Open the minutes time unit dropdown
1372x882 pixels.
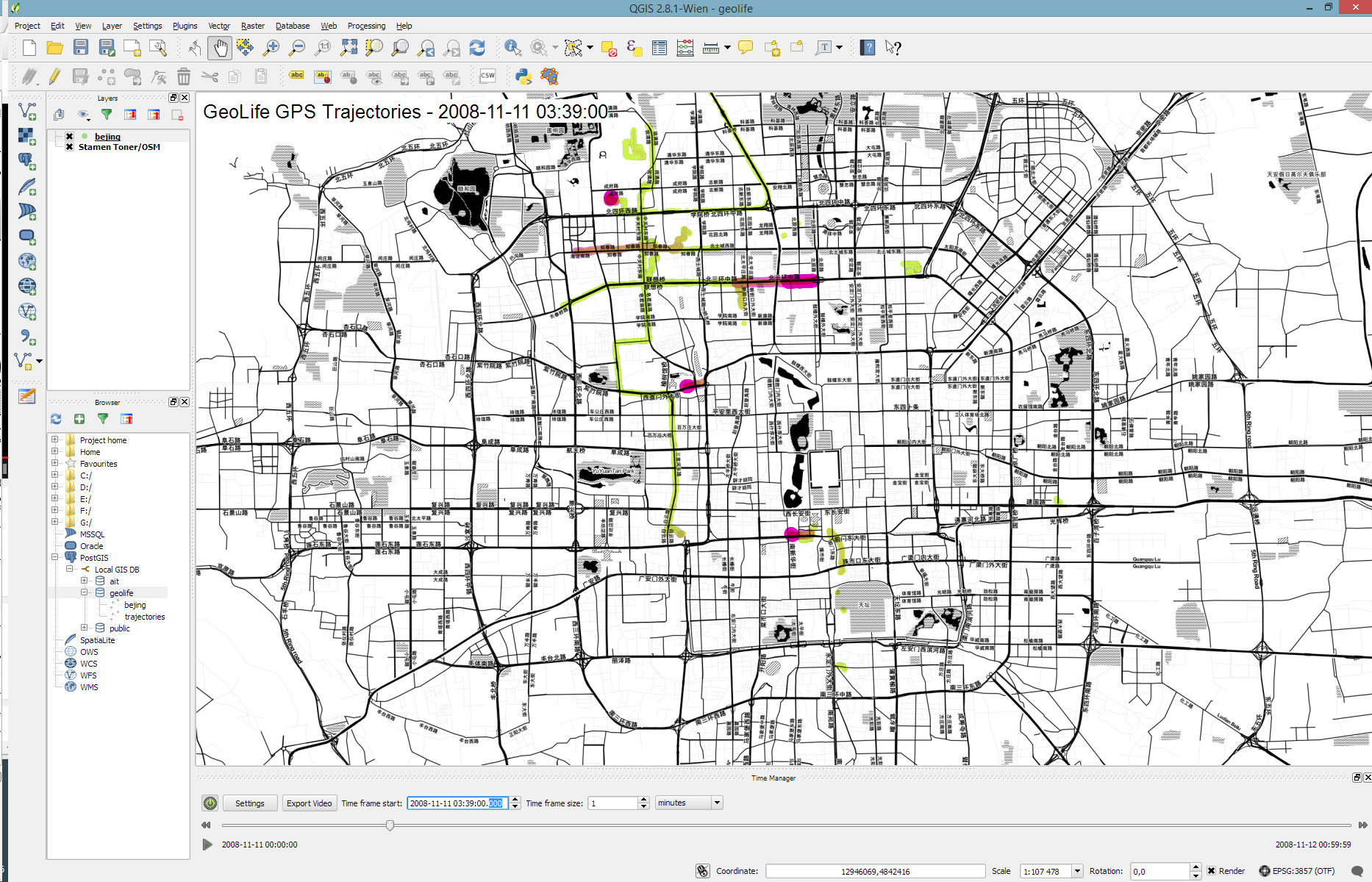(x=716, y=803)
